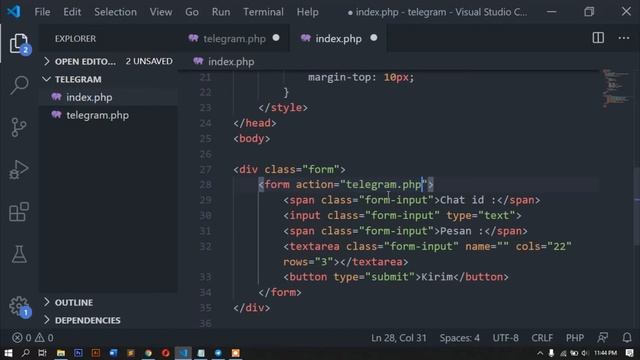Change line endings via CRLF

click(542, 338)
